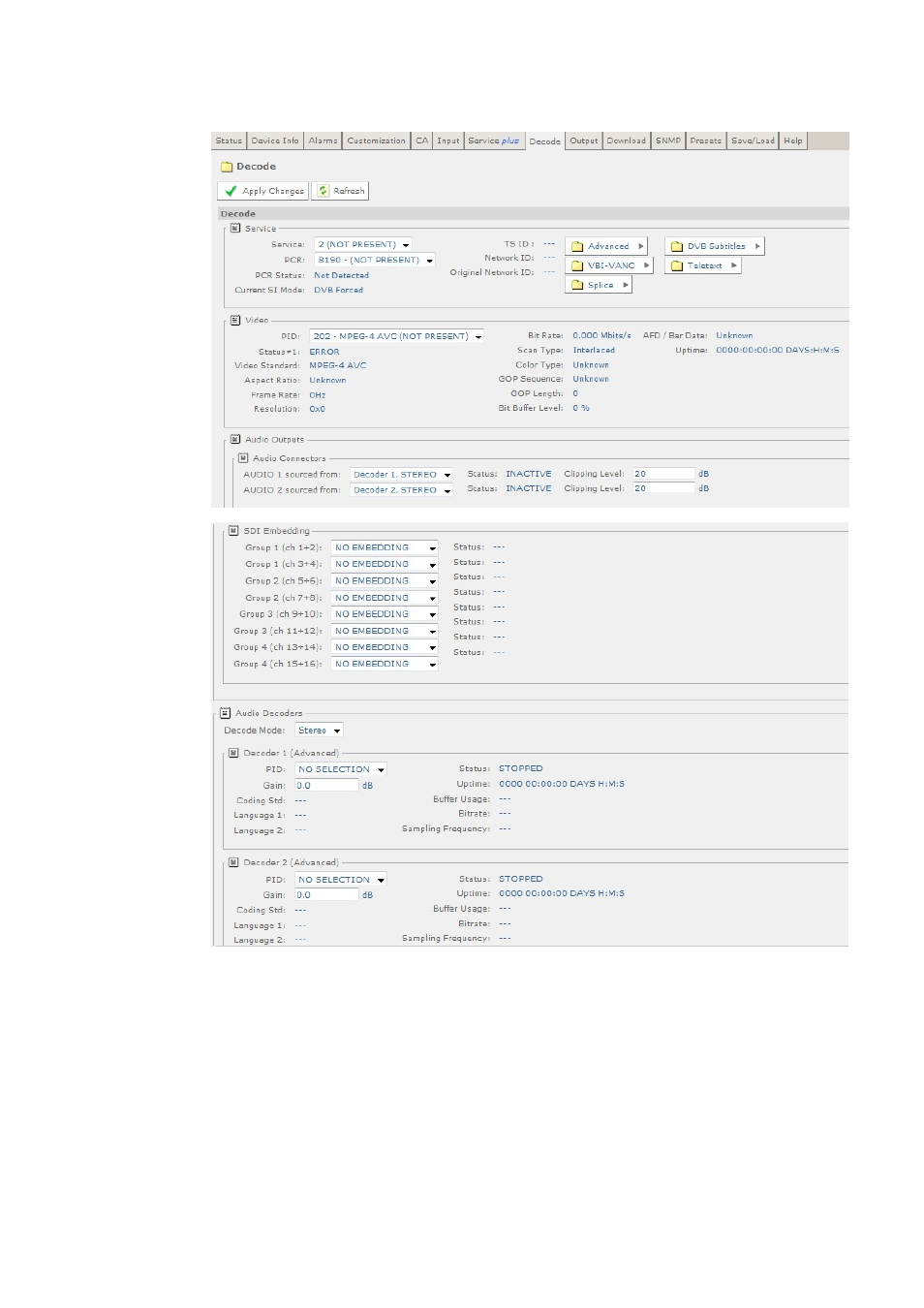Open AUDIO 2 sourced from dropdown
The height and width of the screenshot is (1308, 924).
(401, 490)
